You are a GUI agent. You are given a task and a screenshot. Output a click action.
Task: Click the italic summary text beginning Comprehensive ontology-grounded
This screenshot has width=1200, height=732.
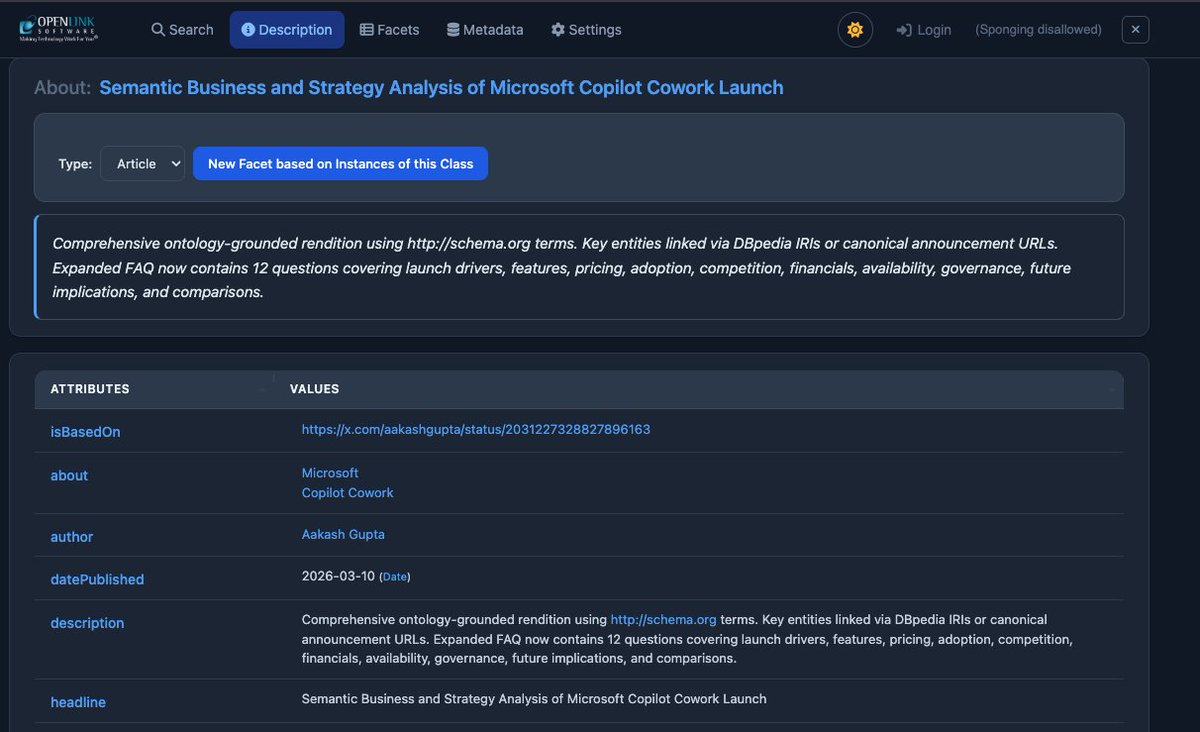point(562,268)
